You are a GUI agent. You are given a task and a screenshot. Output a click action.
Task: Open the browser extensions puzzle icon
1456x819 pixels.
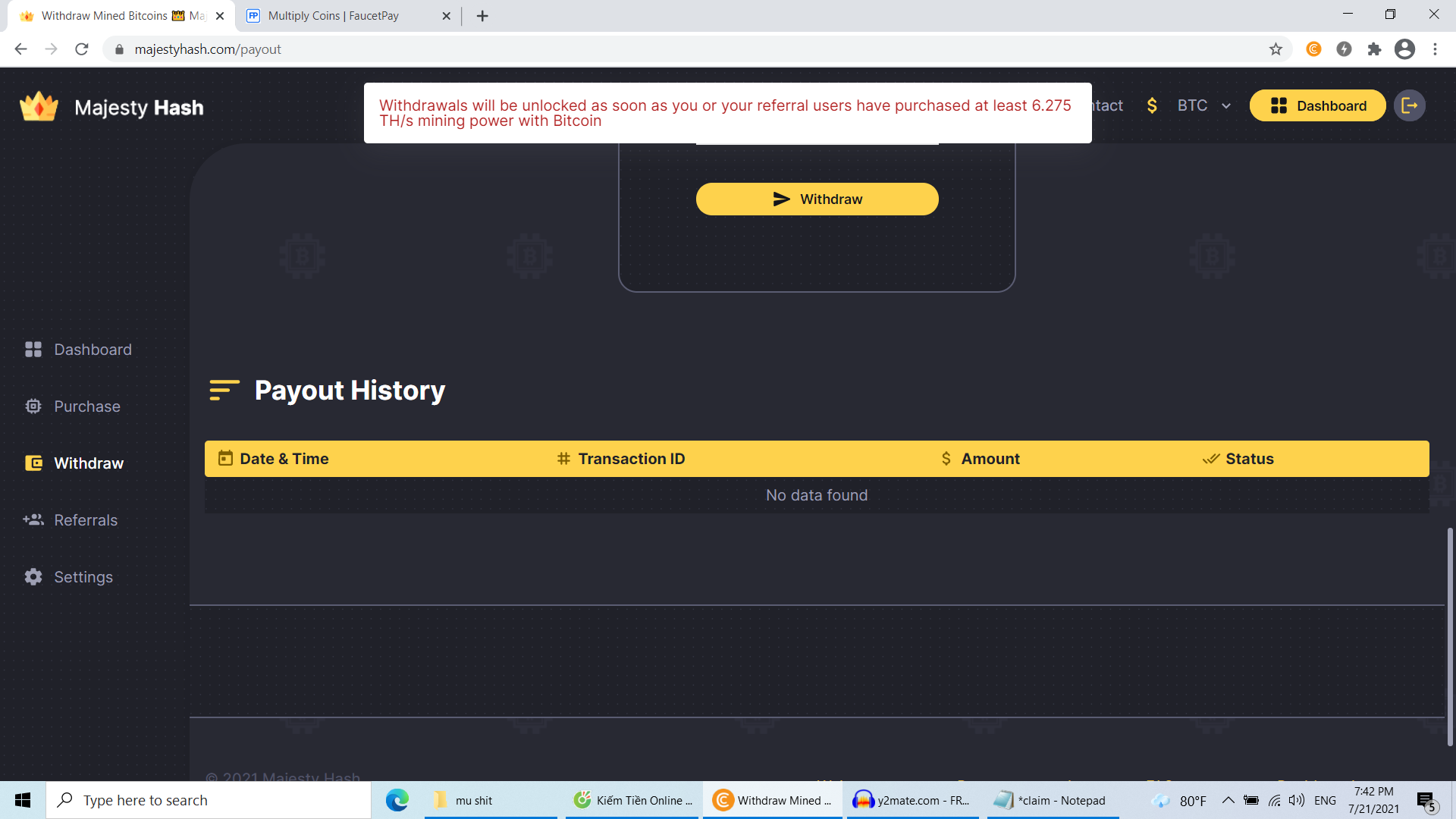1374,49
